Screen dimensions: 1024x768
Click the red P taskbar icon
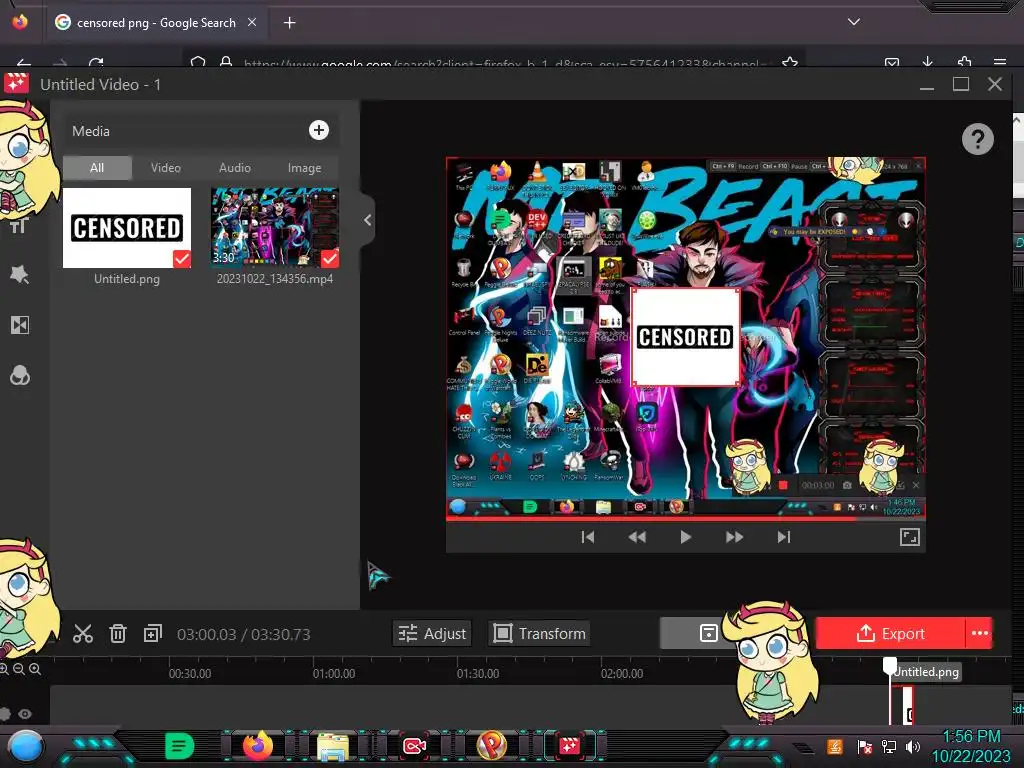tap(492, 746)
